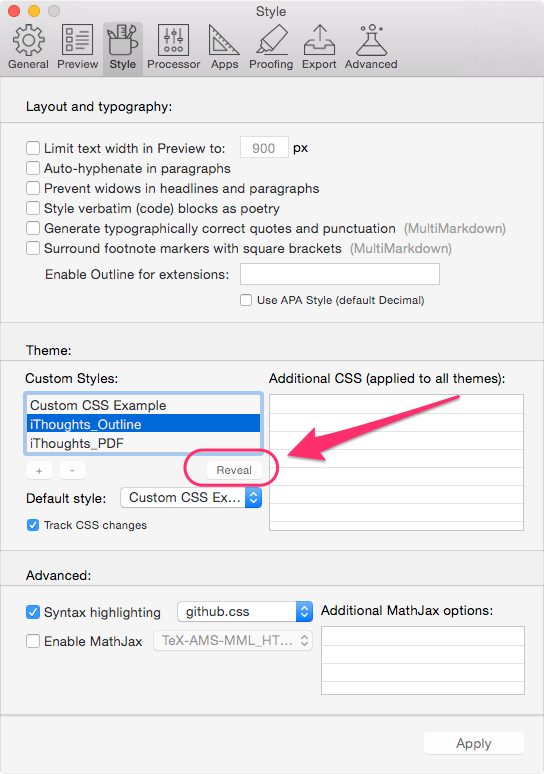Open the Default style dropdown
The height and width of the screenshot is (774, 544).
point(191,498)
